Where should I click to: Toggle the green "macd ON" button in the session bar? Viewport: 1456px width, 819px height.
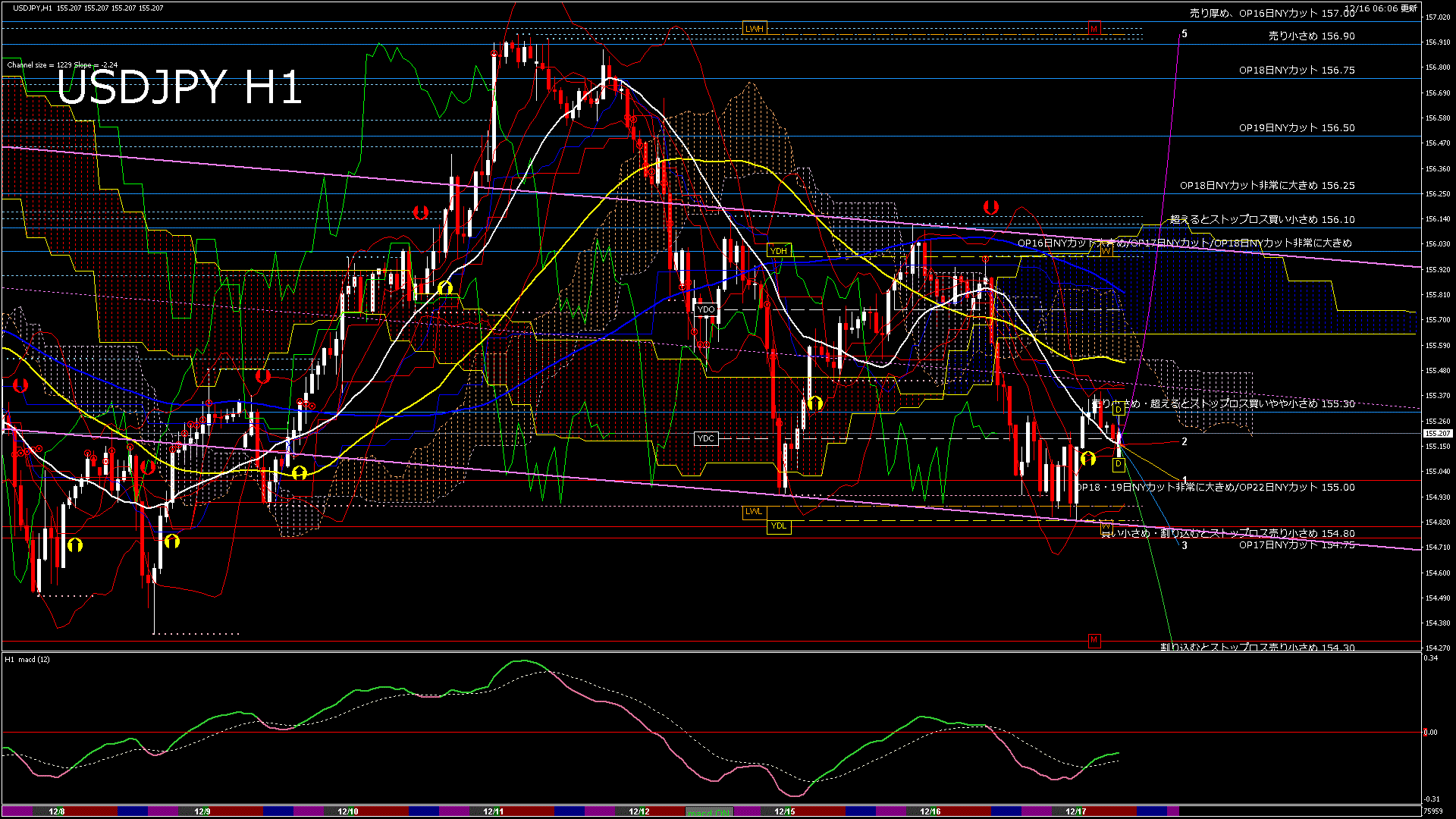tap(708, 811)
